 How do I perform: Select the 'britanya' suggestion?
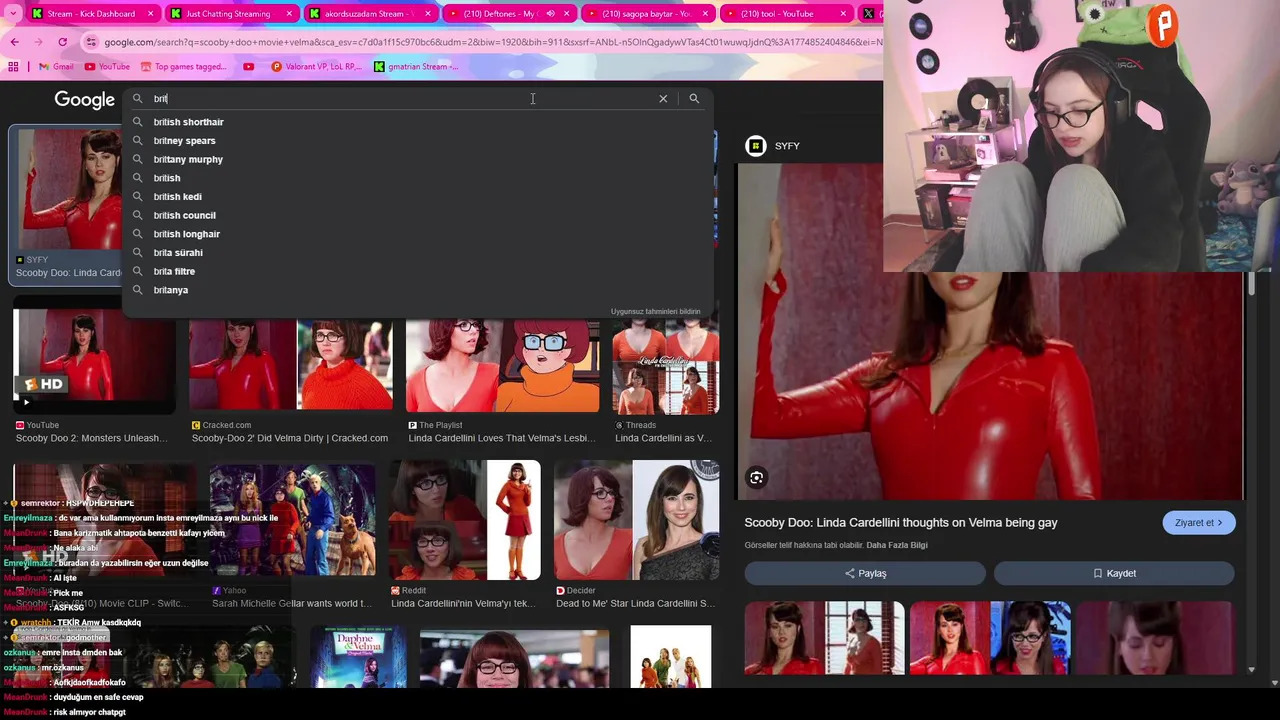[x=418, y=290]
